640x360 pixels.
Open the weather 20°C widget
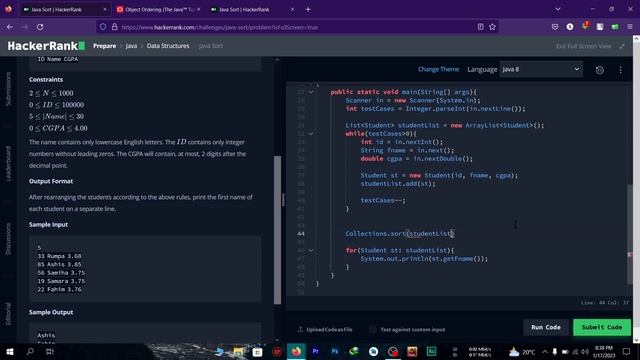[522, 351]
